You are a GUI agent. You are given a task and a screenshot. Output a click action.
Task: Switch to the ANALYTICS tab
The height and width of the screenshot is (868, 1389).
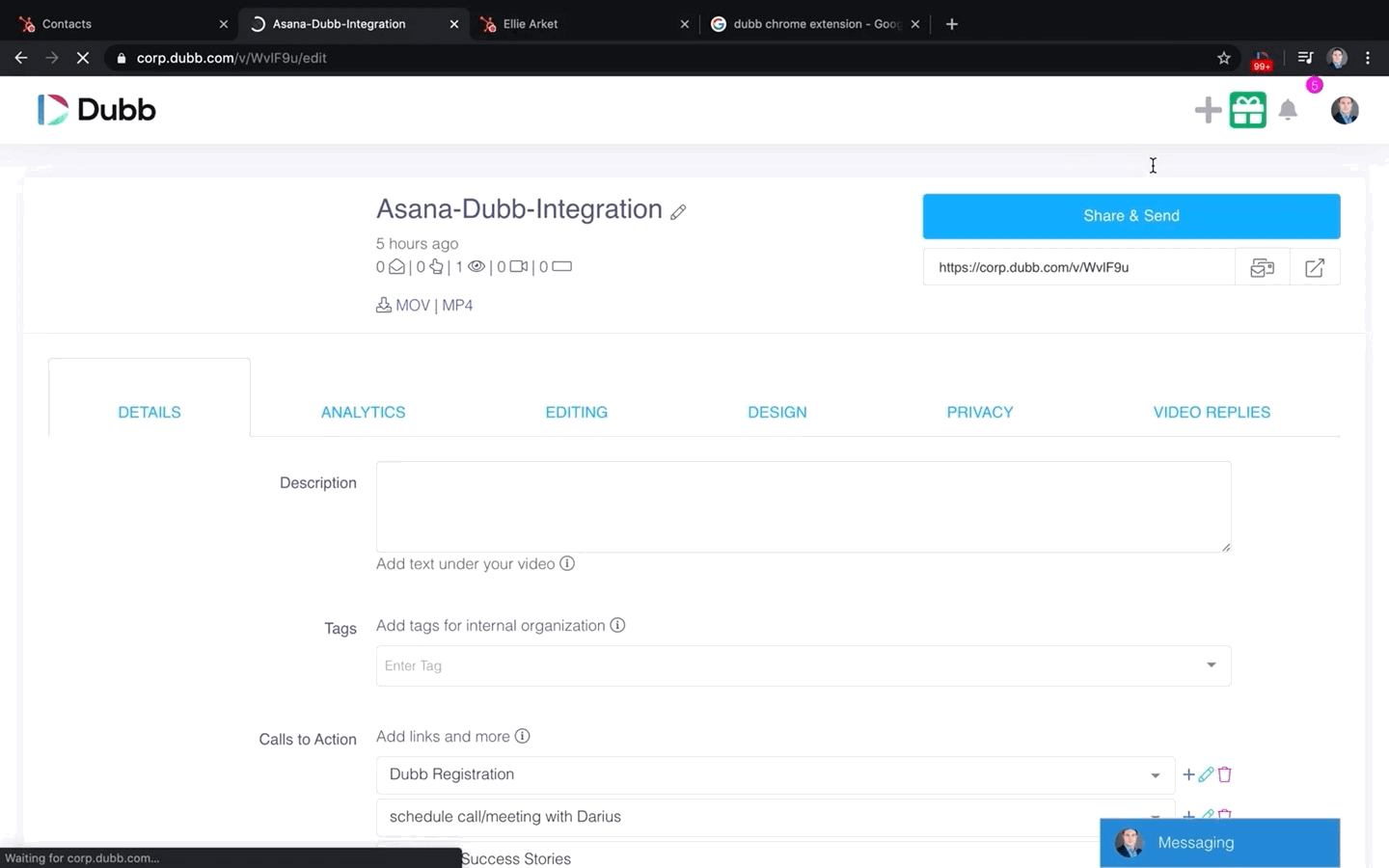[363, 412]
